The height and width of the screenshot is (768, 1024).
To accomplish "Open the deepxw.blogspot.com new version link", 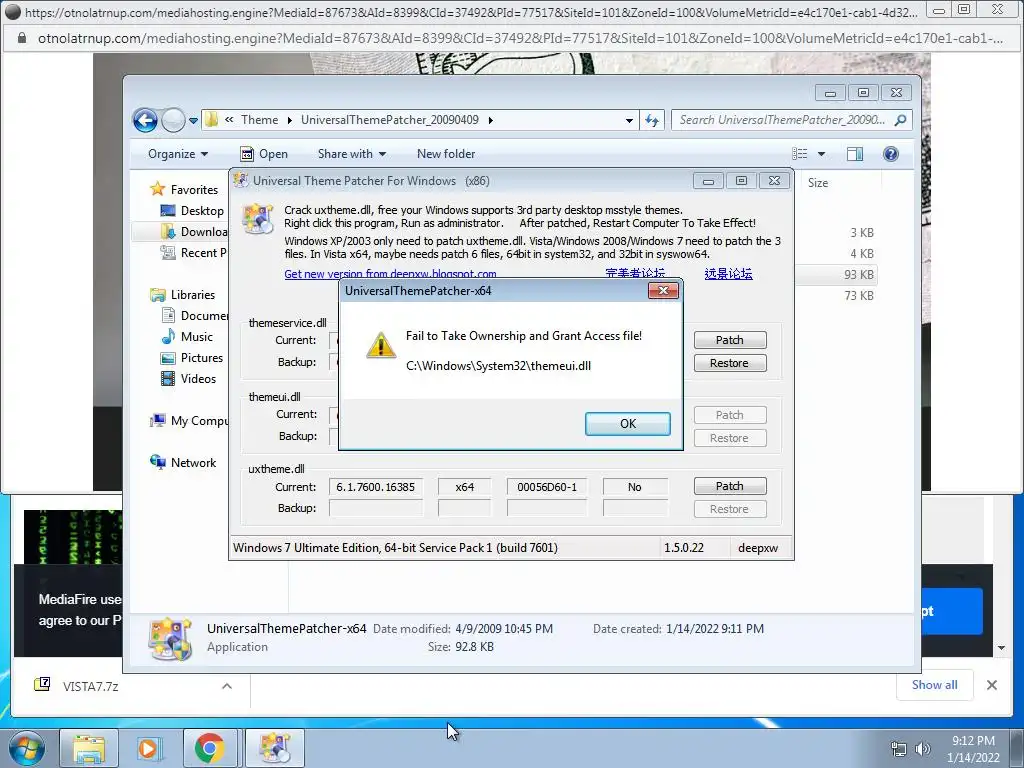I will pos(390,274).
